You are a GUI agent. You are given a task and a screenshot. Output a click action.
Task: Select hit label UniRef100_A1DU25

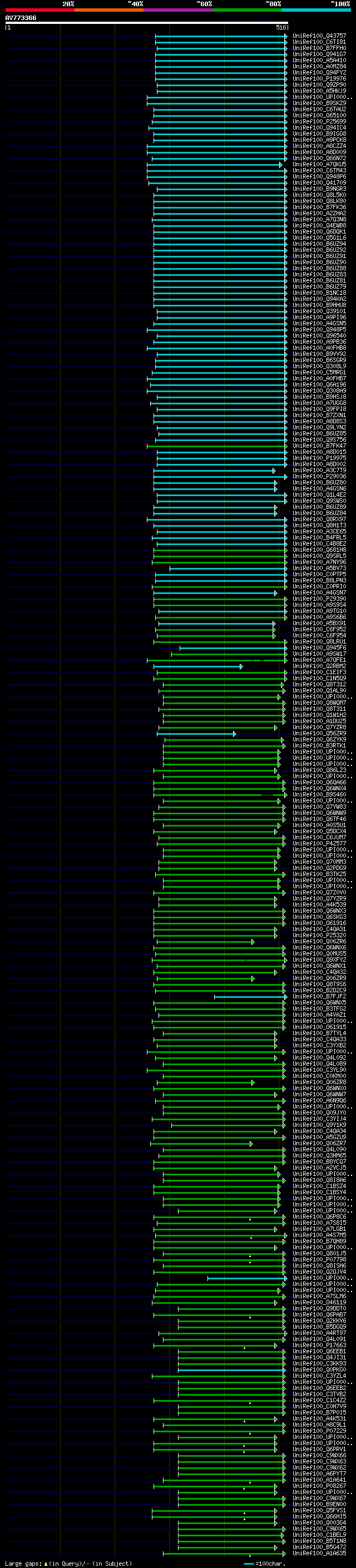pyautogui.click(x=319, y=721)
